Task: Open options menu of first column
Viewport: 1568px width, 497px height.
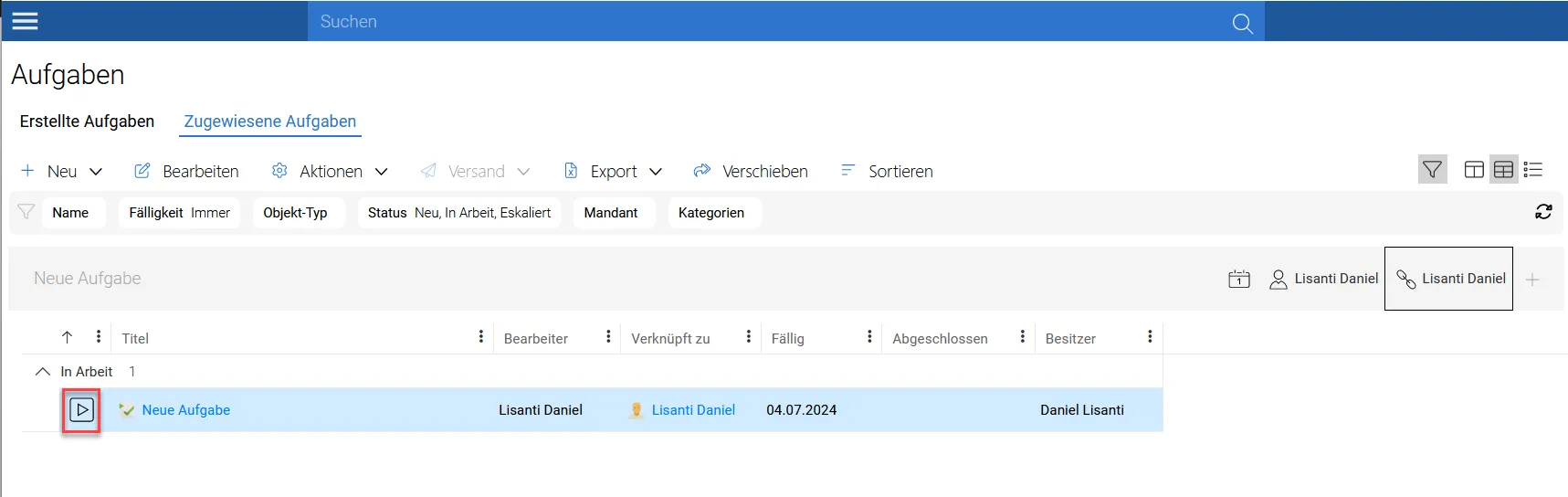Action: coord(99,337)
